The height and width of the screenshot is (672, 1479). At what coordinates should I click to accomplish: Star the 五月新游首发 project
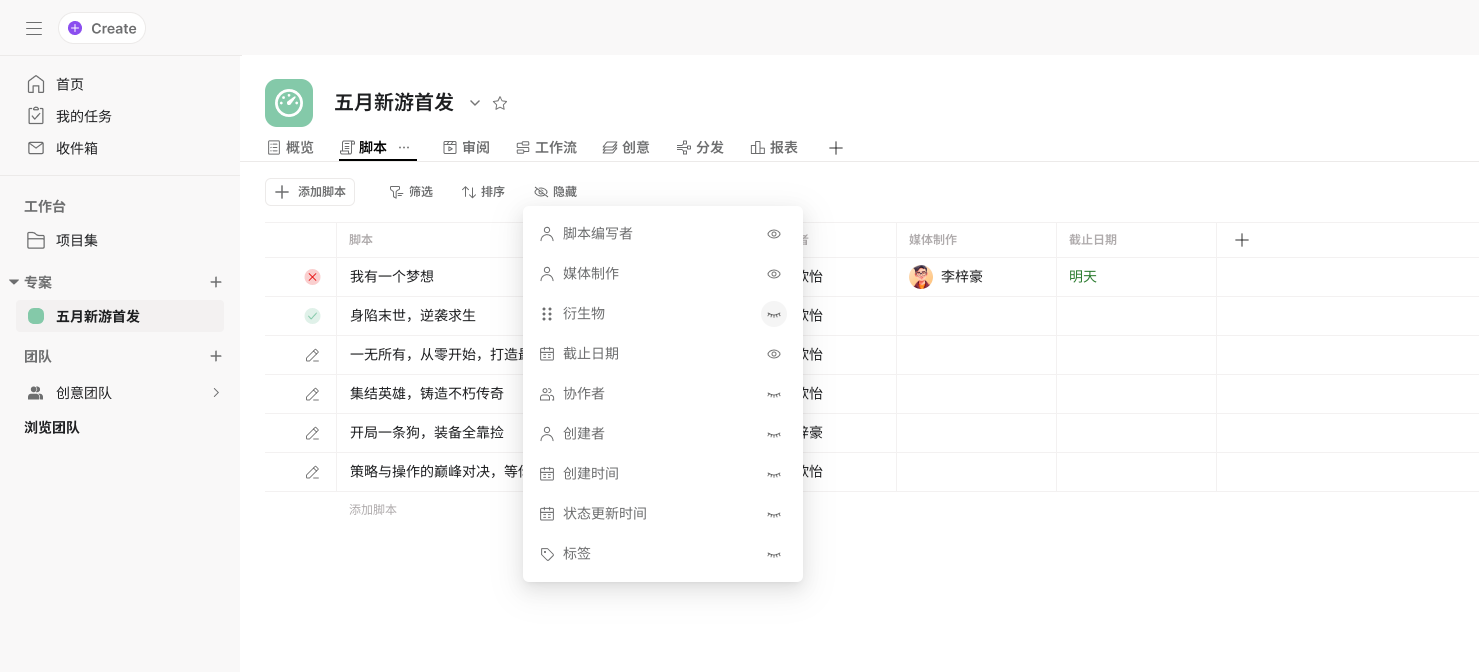(x=500, y=103)
